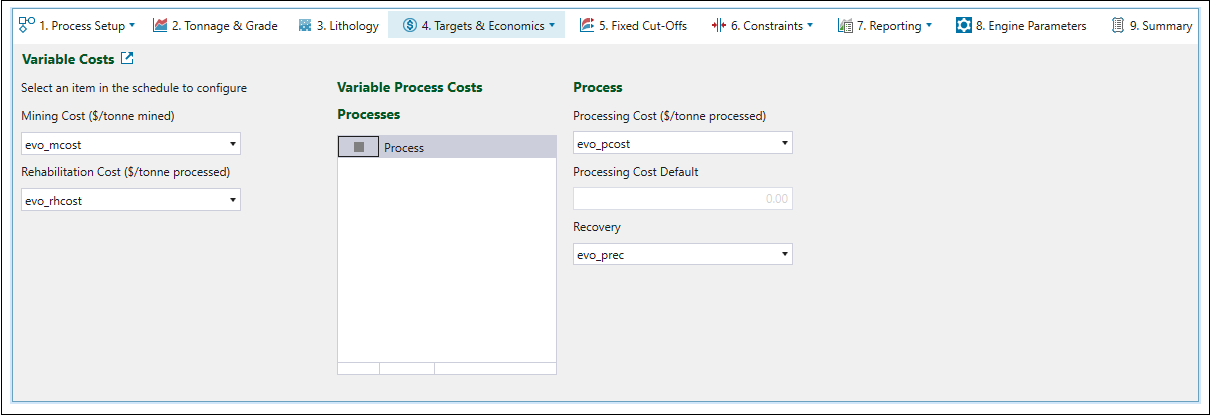Image resolution: width=1210 pixels, height=416 pixels.
Task: Expand the Process Setup tab arrow
Action: (x=132, y=25)
